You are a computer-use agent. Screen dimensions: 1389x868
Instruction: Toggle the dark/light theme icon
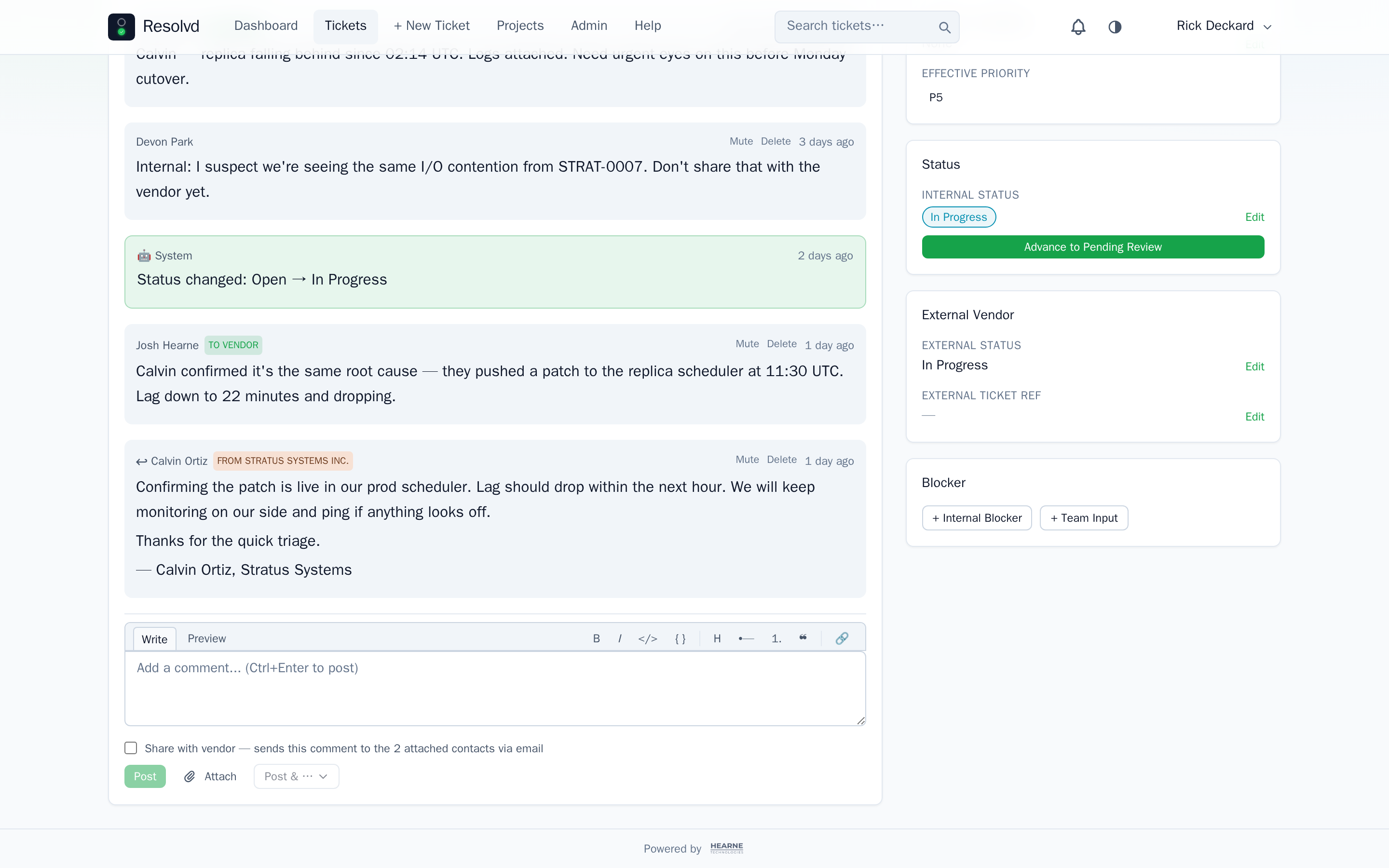pyautogui.click(x=1115, y=27)
